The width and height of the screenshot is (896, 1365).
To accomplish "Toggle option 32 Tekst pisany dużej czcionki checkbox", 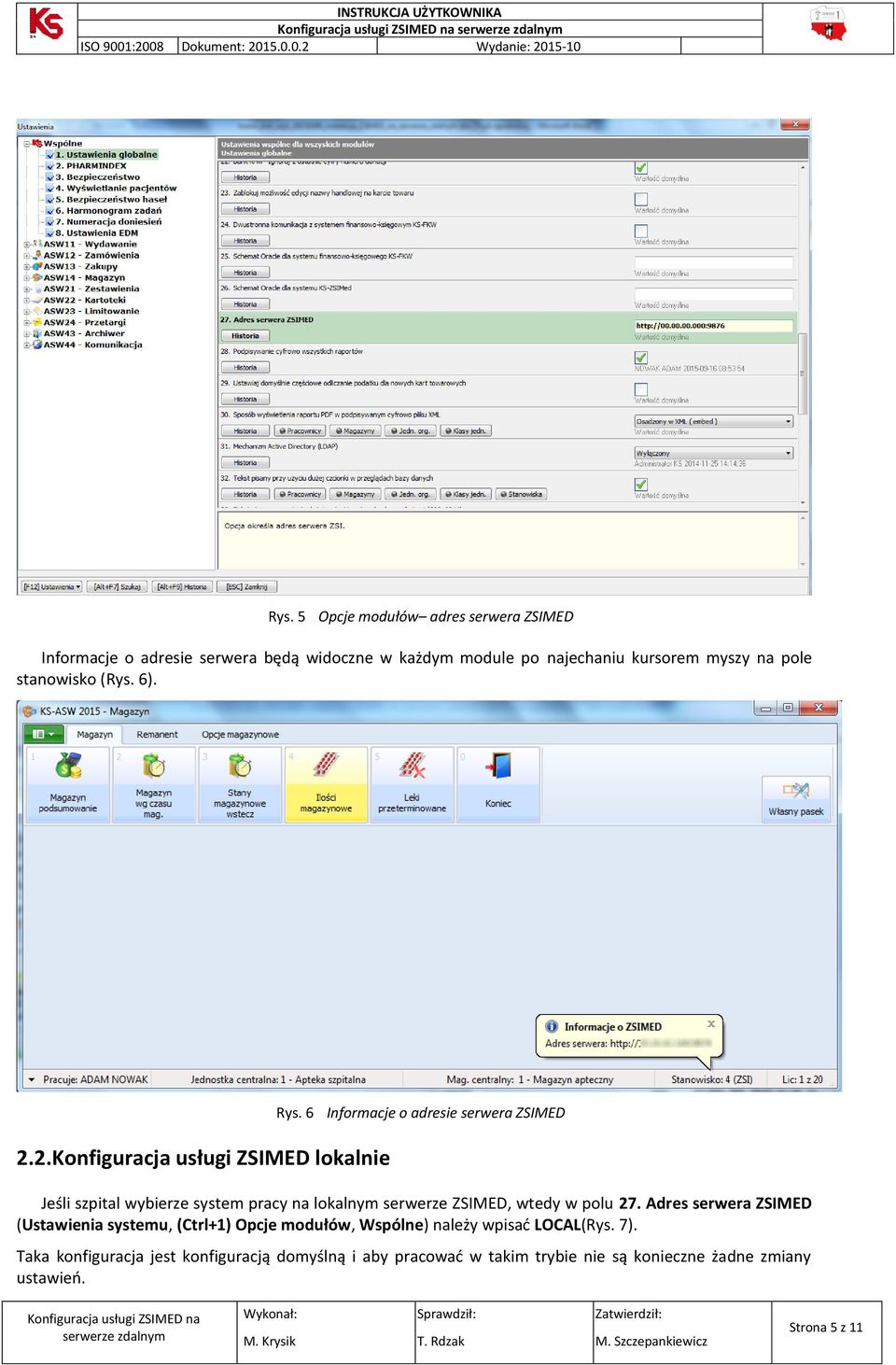I will click(x=641, y=485).
